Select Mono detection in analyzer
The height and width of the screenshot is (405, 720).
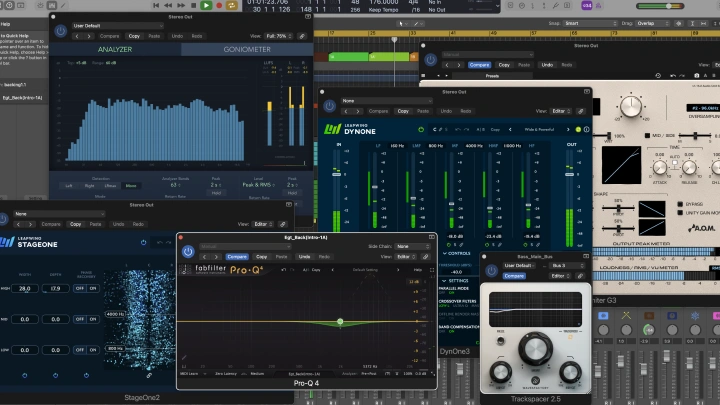(131, 186)
